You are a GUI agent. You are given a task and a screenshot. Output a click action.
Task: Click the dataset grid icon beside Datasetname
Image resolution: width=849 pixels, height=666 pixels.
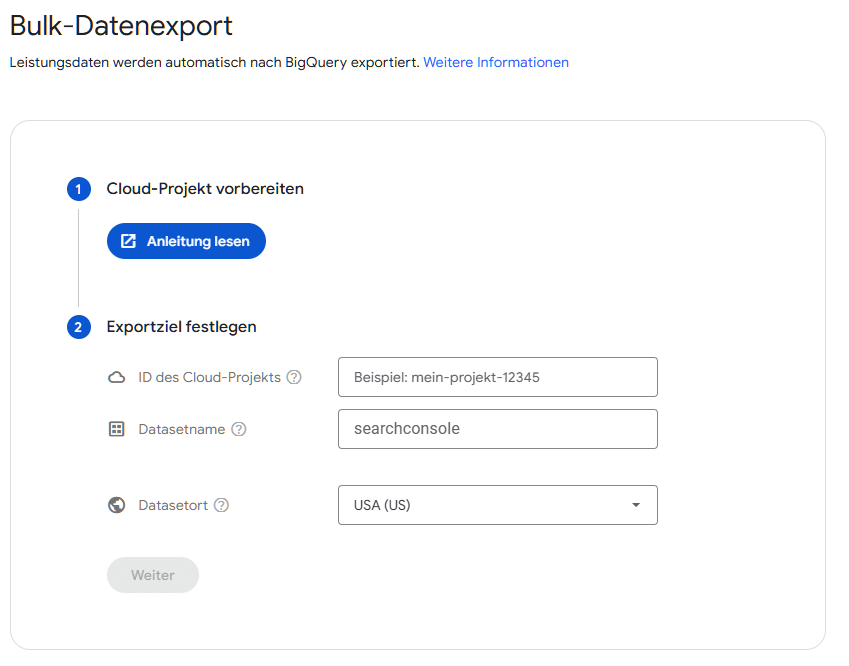pos(116,429)
